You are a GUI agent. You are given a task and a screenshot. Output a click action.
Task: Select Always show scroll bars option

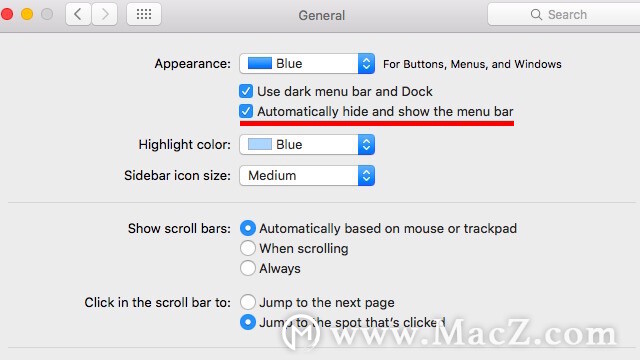pos(248,268)
